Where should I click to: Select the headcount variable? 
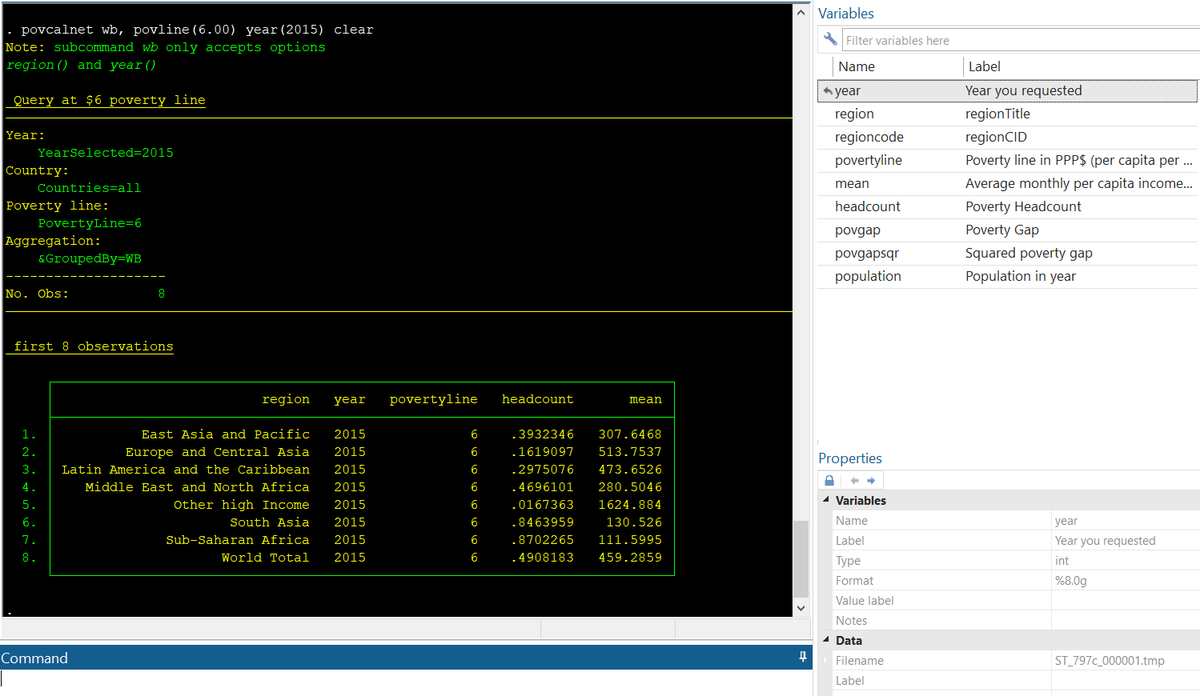(x=867, y=206)
